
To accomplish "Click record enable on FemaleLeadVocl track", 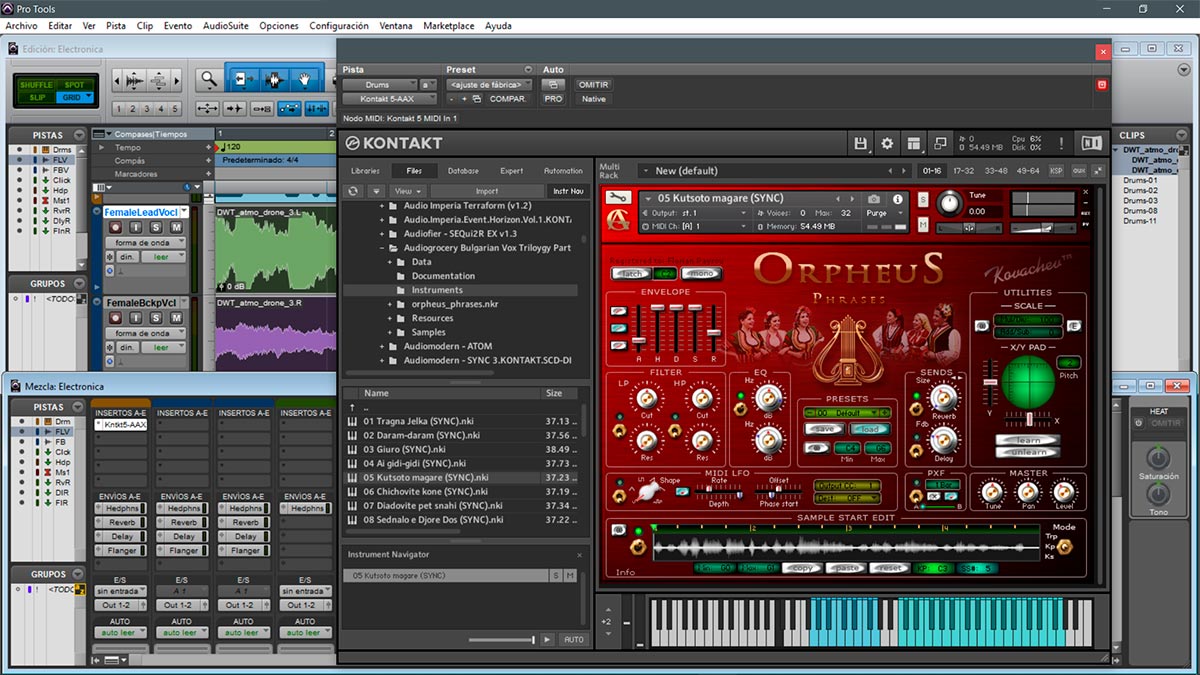I will 116,228.
